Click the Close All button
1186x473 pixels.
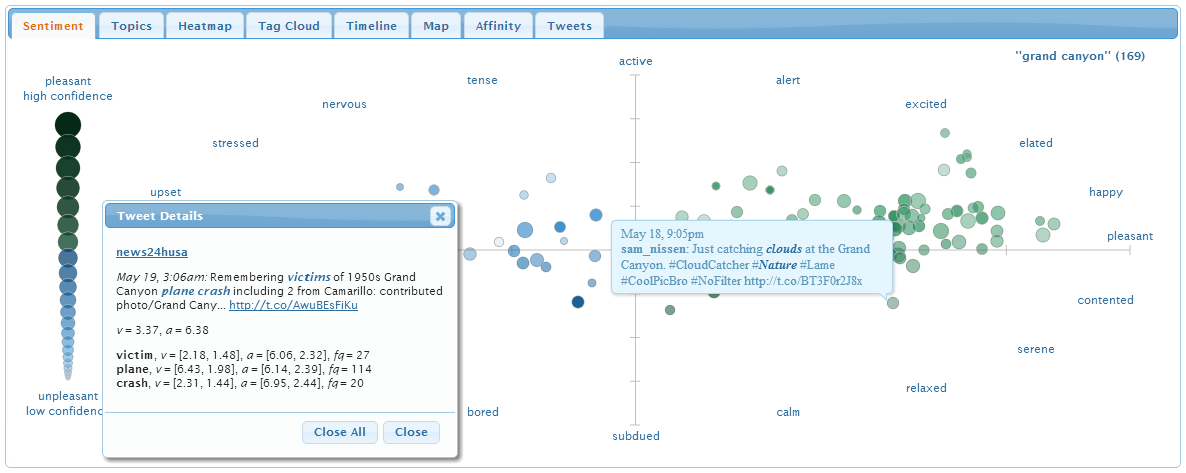point(340,432)
